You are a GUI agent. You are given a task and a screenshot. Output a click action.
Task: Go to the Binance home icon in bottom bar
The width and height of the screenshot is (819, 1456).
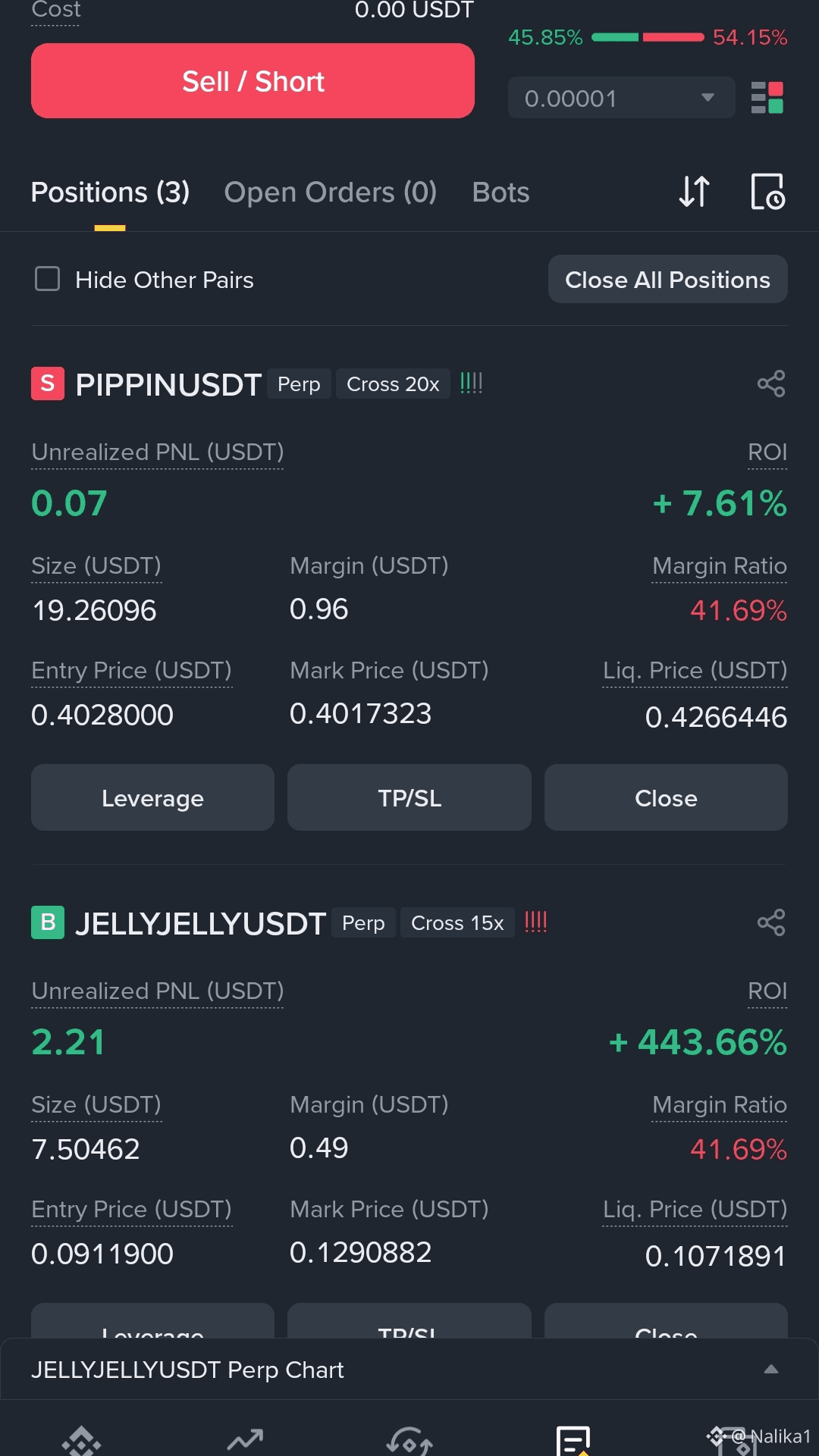[x=81, y=1440]
